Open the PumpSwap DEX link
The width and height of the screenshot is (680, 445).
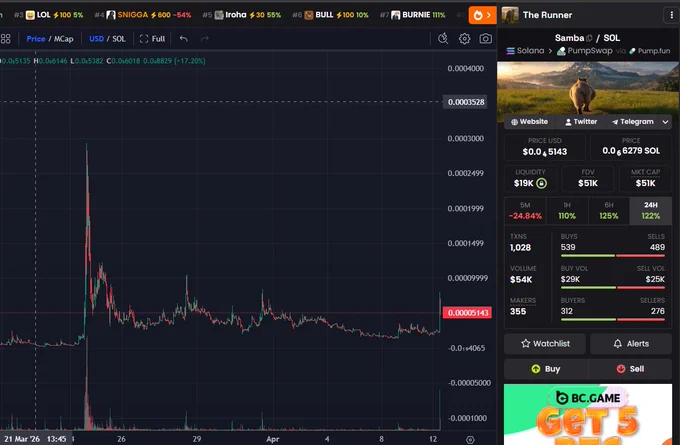585,51
